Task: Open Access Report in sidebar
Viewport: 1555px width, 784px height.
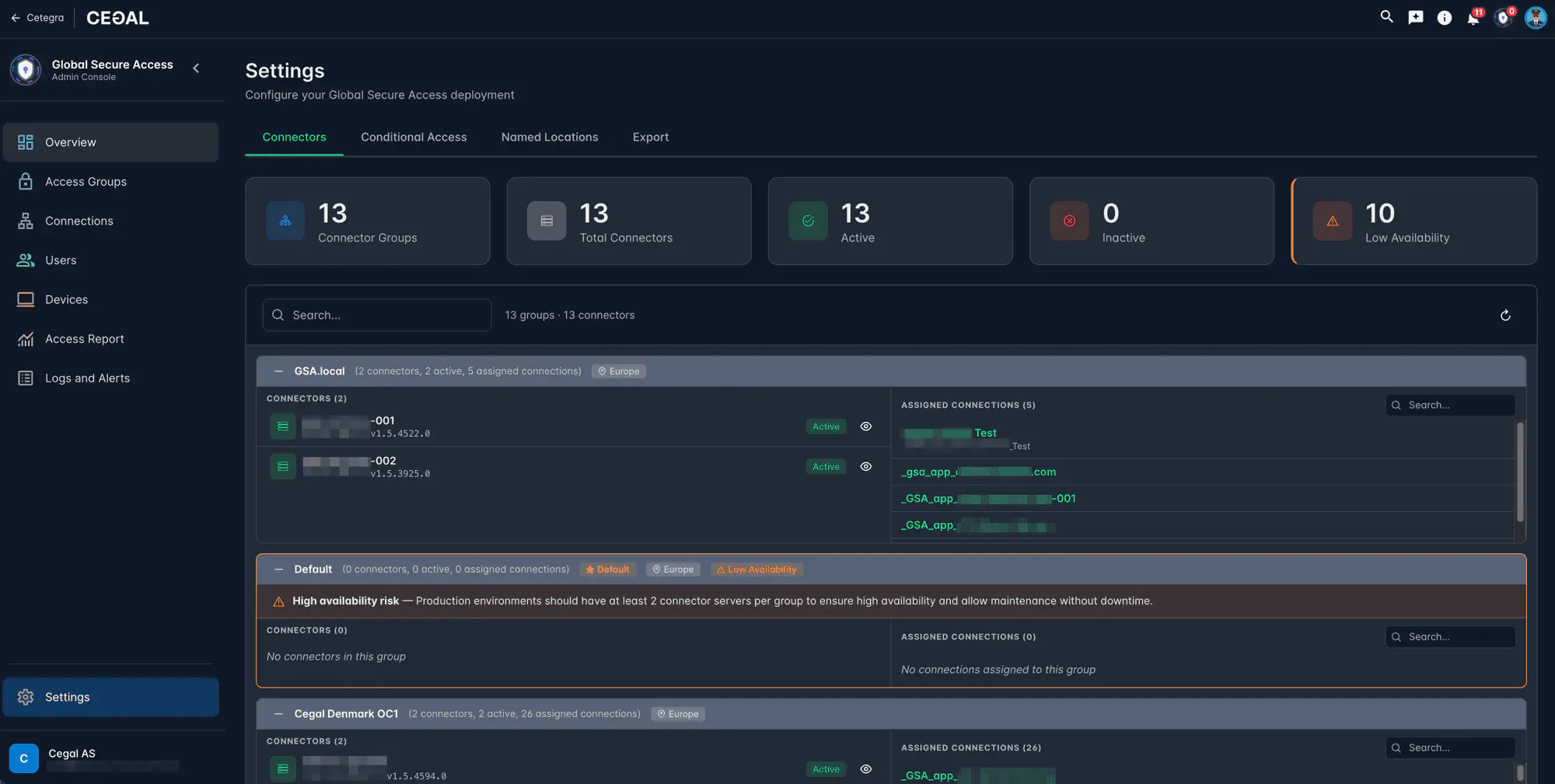Action: click(110, 339)
